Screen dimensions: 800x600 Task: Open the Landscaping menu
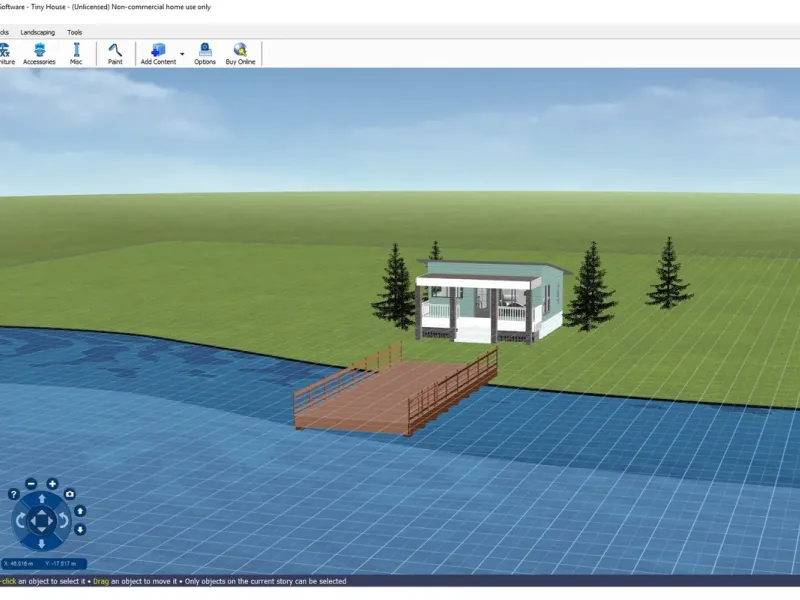pyautogui.click(x=37, y=32)
